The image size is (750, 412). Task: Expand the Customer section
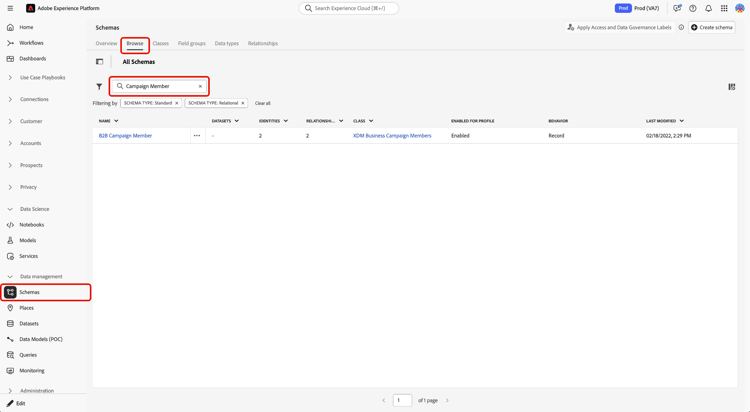[10, 122]
